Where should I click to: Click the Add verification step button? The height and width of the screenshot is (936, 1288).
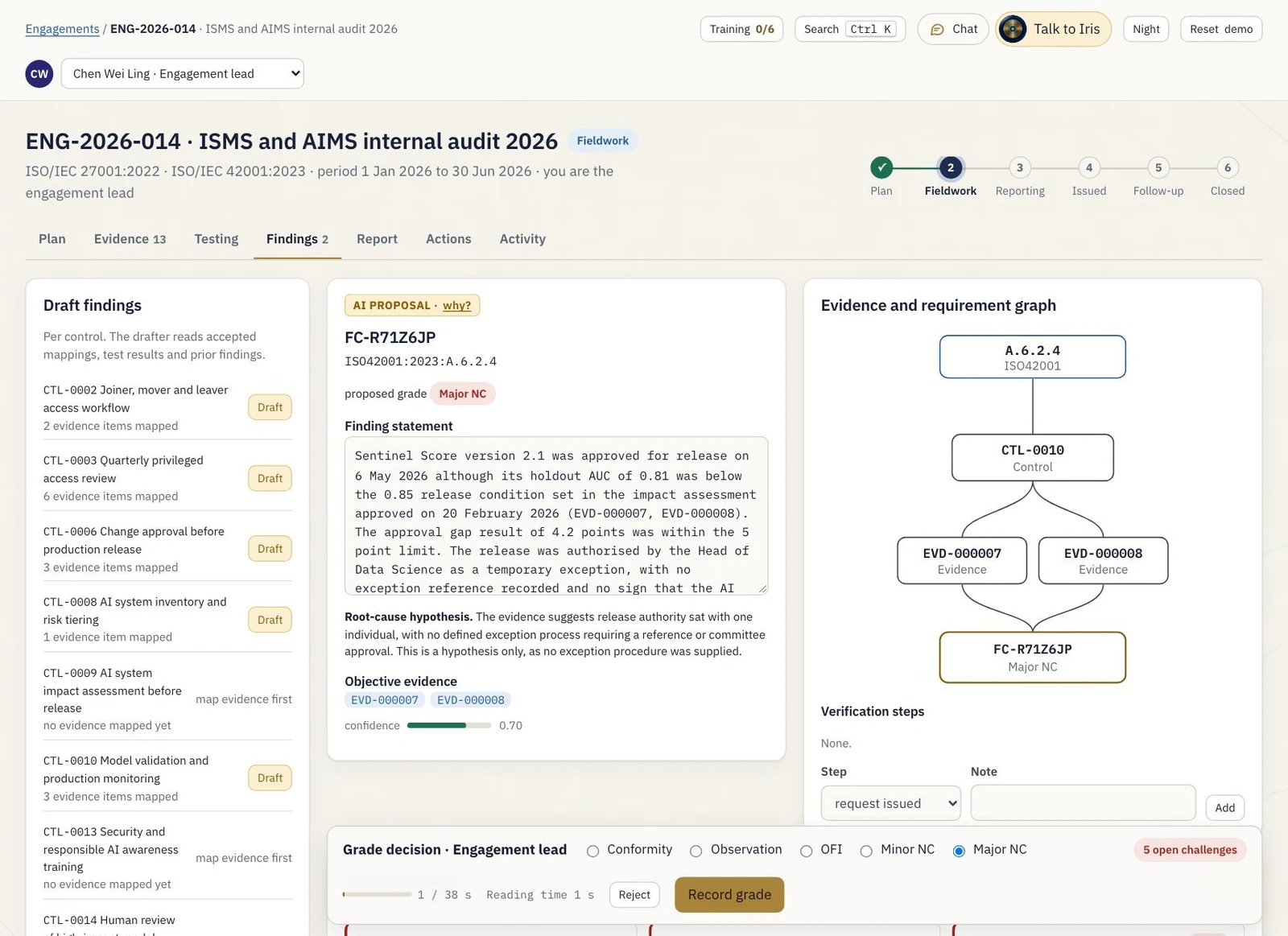tap(1224, 807)
